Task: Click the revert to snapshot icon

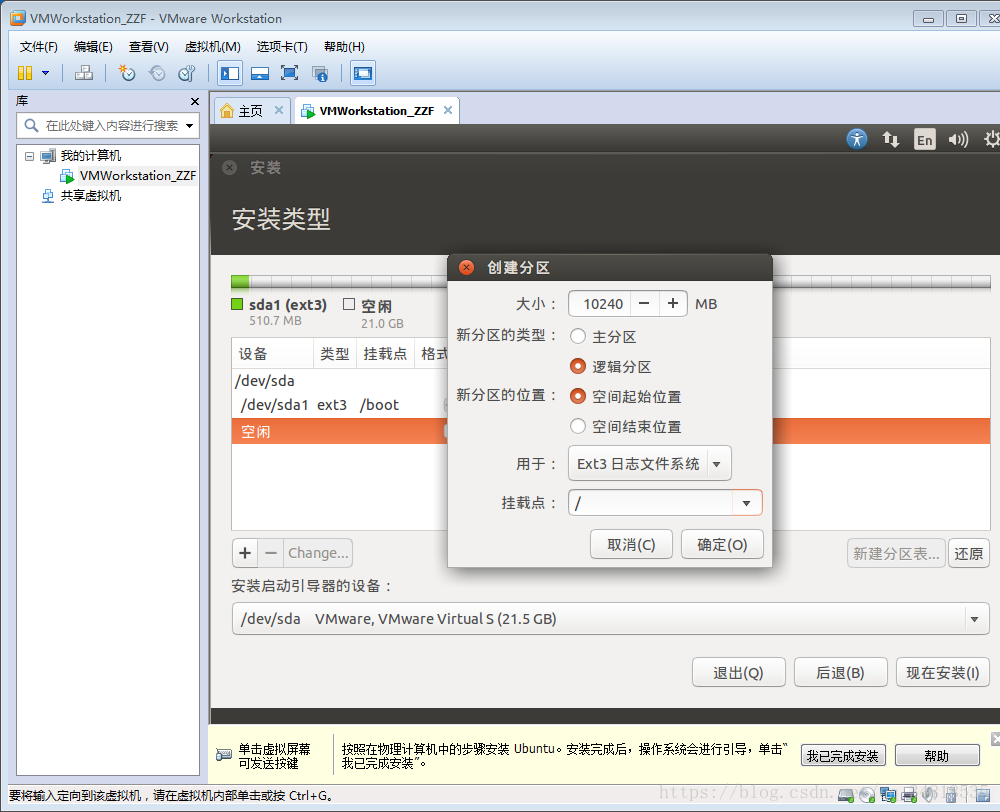Action: pyautogui.click(x=157, y=73)
